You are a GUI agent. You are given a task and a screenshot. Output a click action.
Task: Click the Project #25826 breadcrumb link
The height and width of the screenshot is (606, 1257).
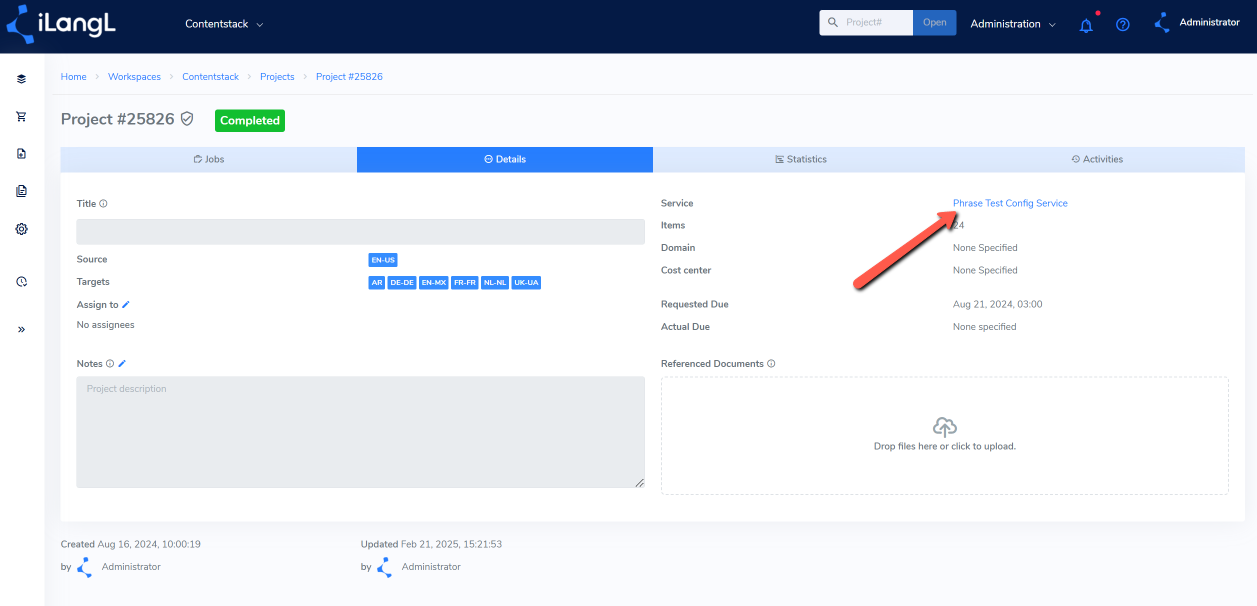(349, 77)
